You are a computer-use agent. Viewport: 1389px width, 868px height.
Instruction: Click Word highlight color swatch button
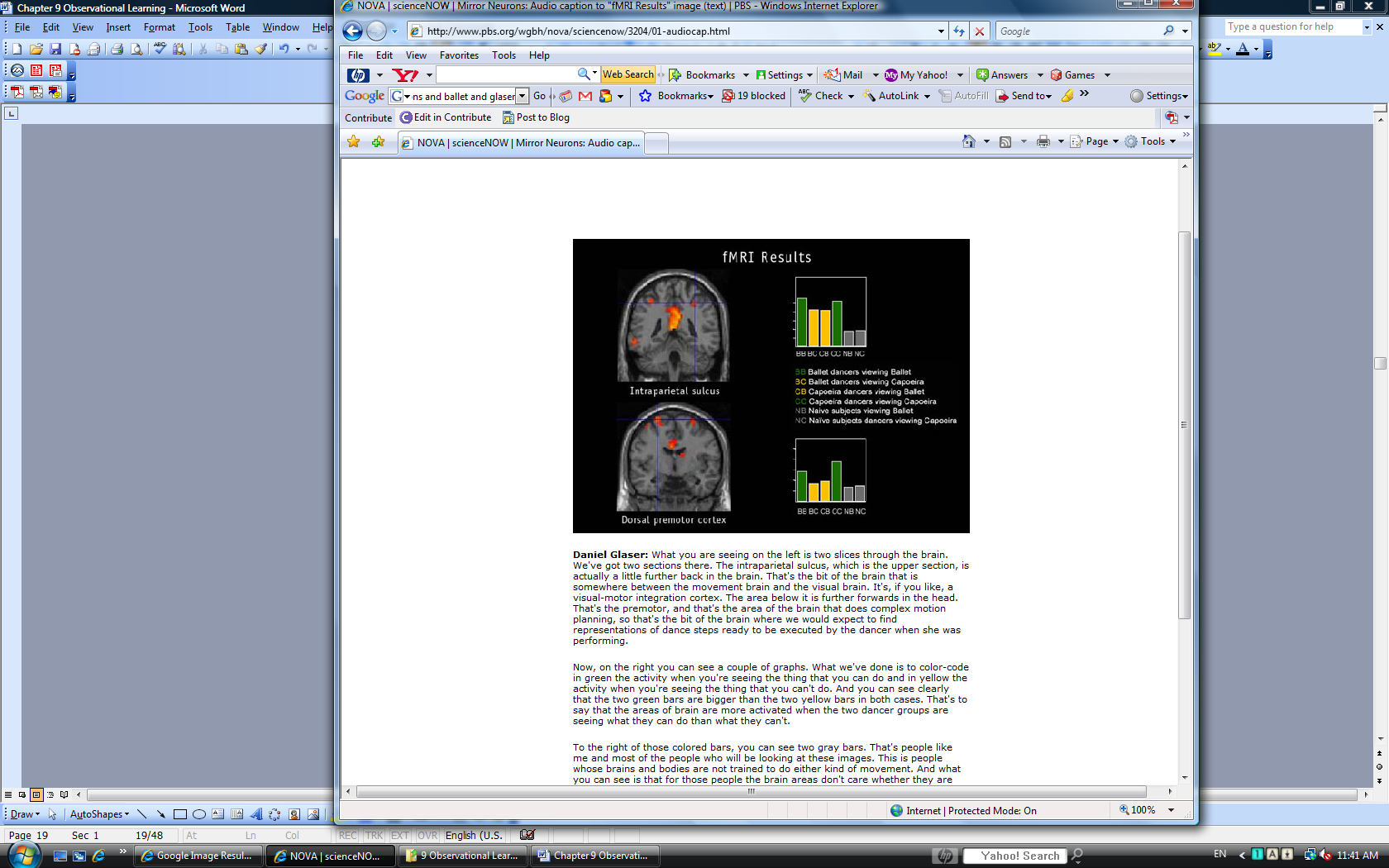1214,49
